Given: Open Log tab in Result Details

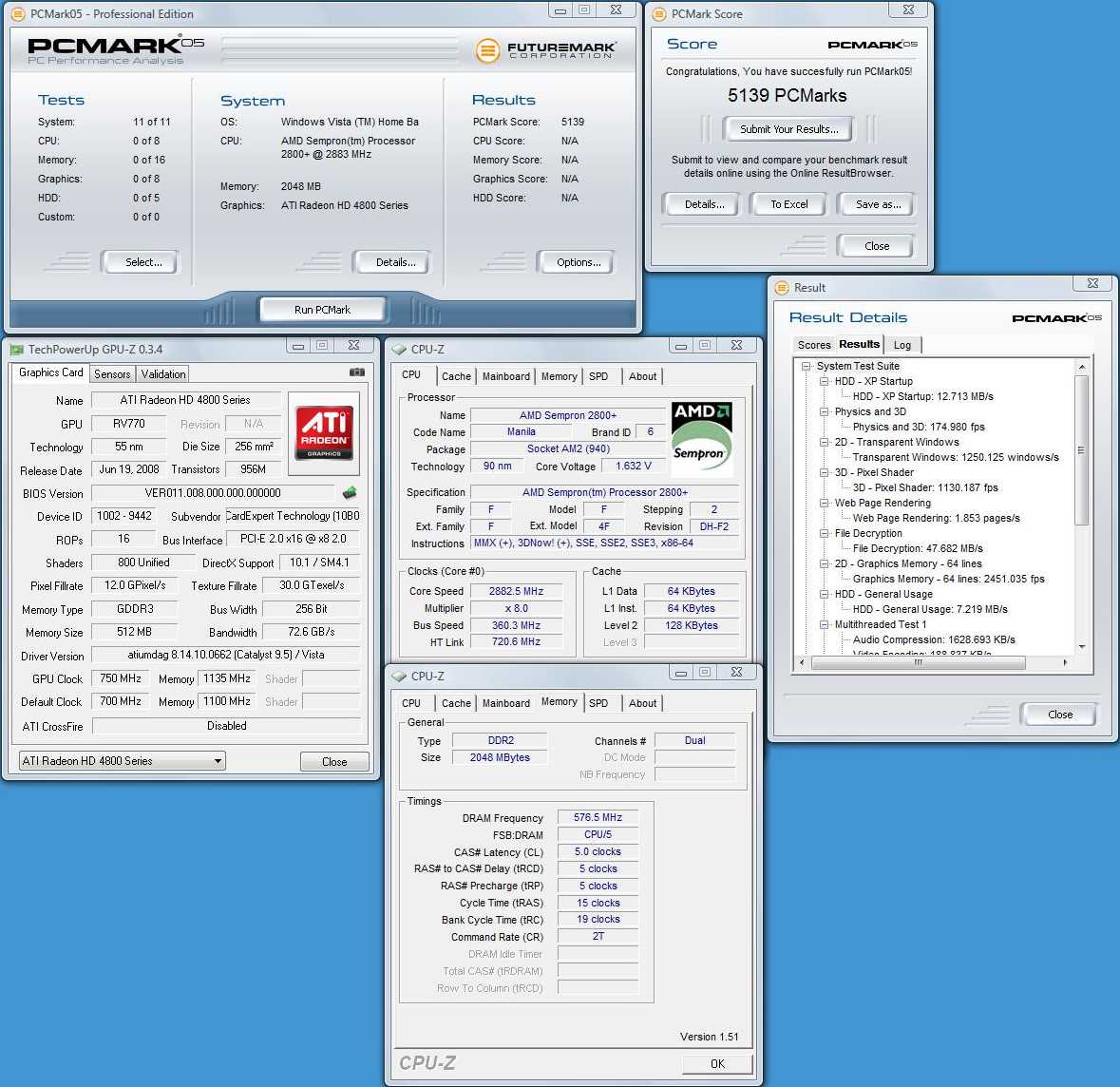Looking at the screenshot, I should 902,345.
